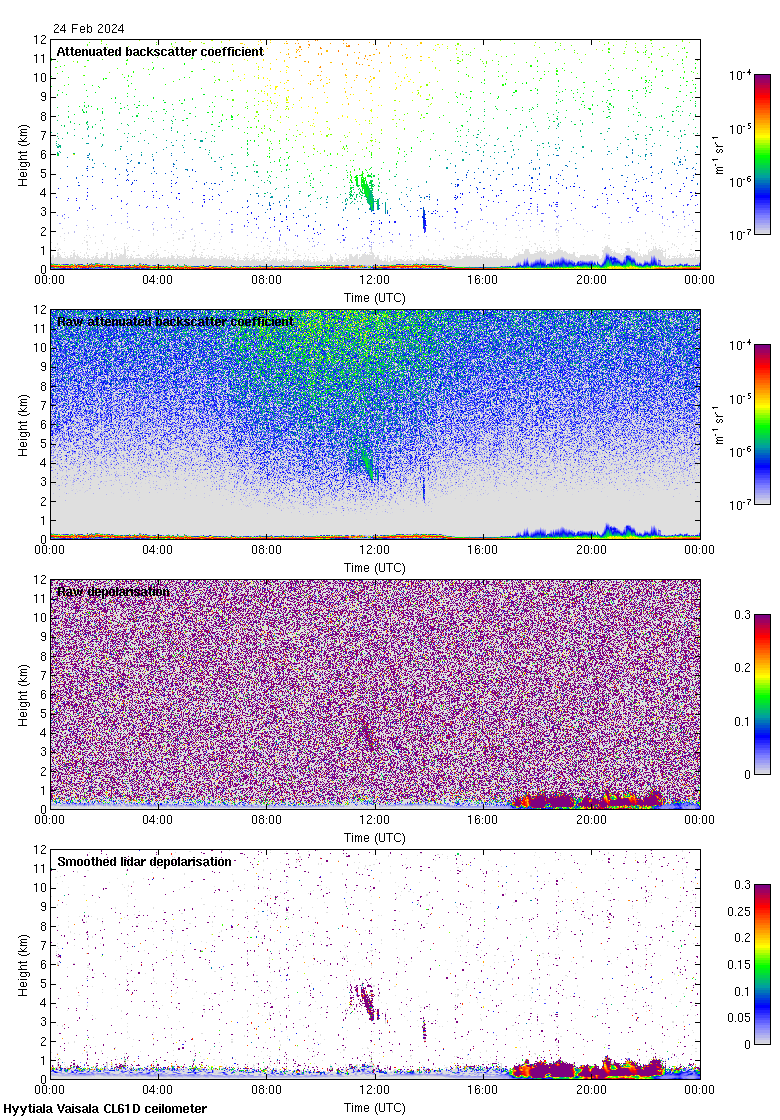
Task: Click the m⁻¹ sr⁻¹ unit label of the first panel's colorbar
Action: (x=720, y=155)
